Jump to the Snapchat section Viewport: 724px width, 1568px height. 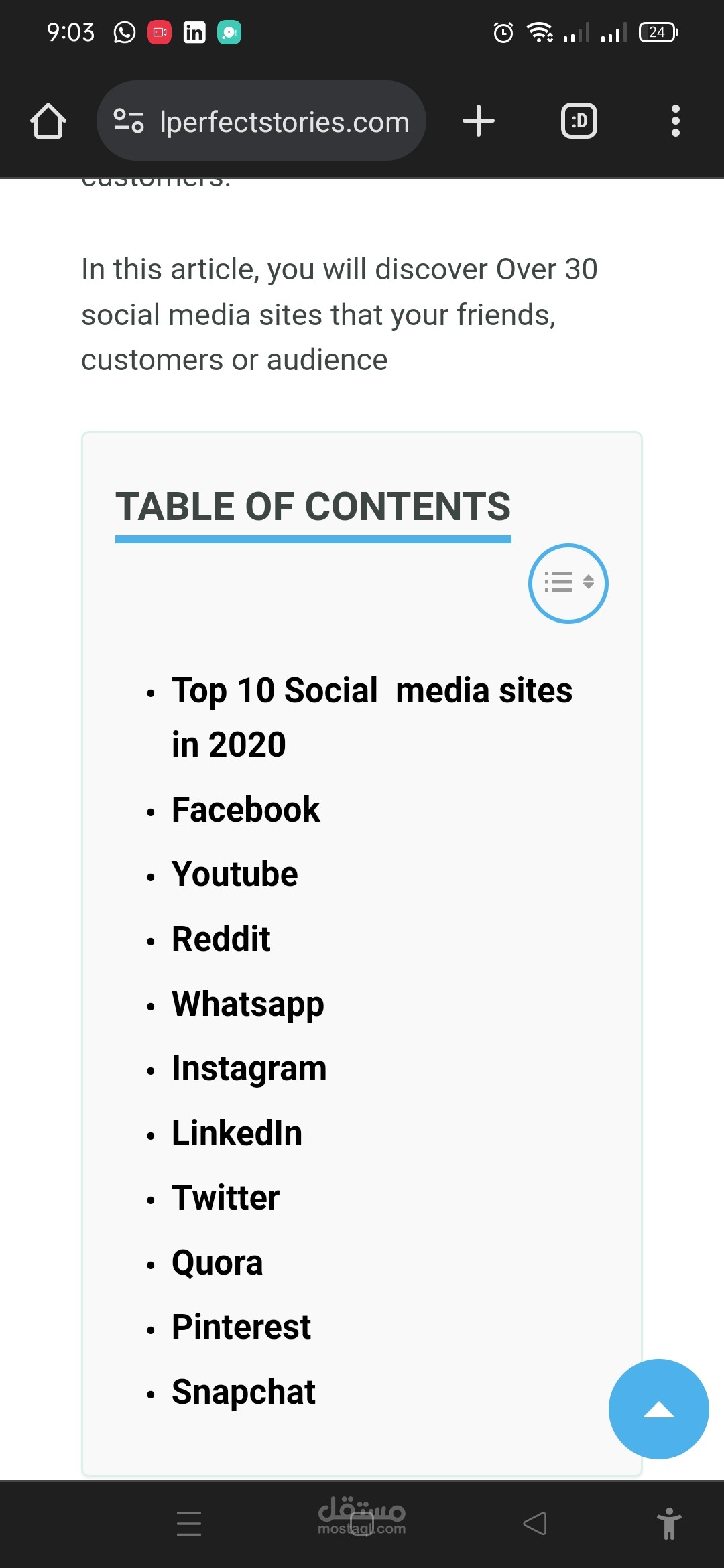tap(243, 1392)
